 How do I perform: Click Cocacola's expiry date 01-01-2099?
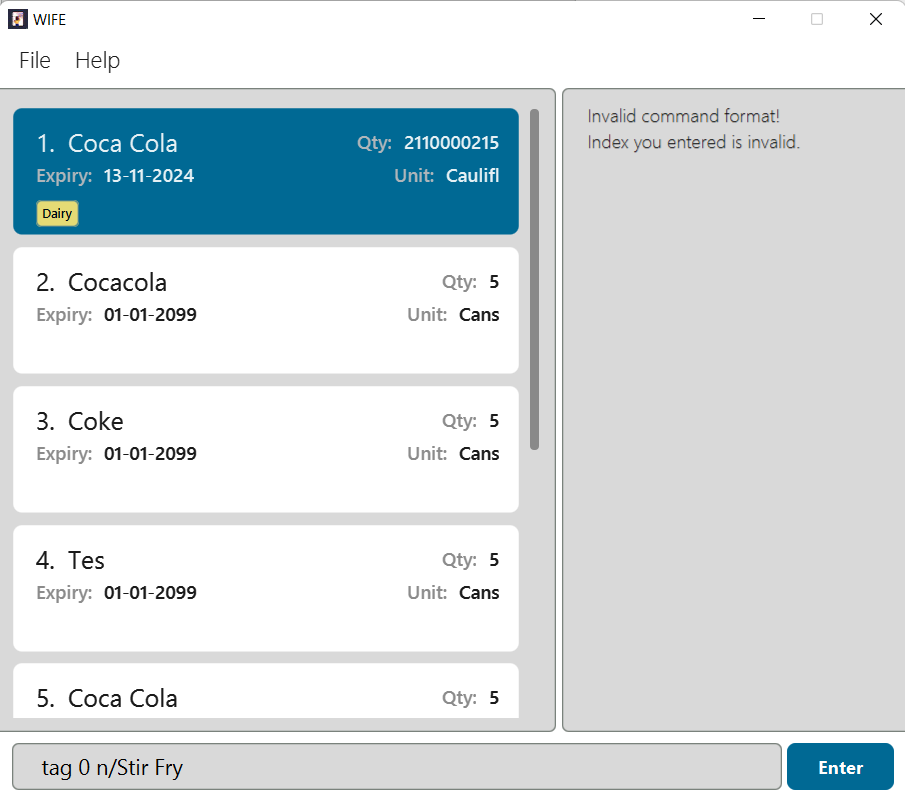point(150,314)
